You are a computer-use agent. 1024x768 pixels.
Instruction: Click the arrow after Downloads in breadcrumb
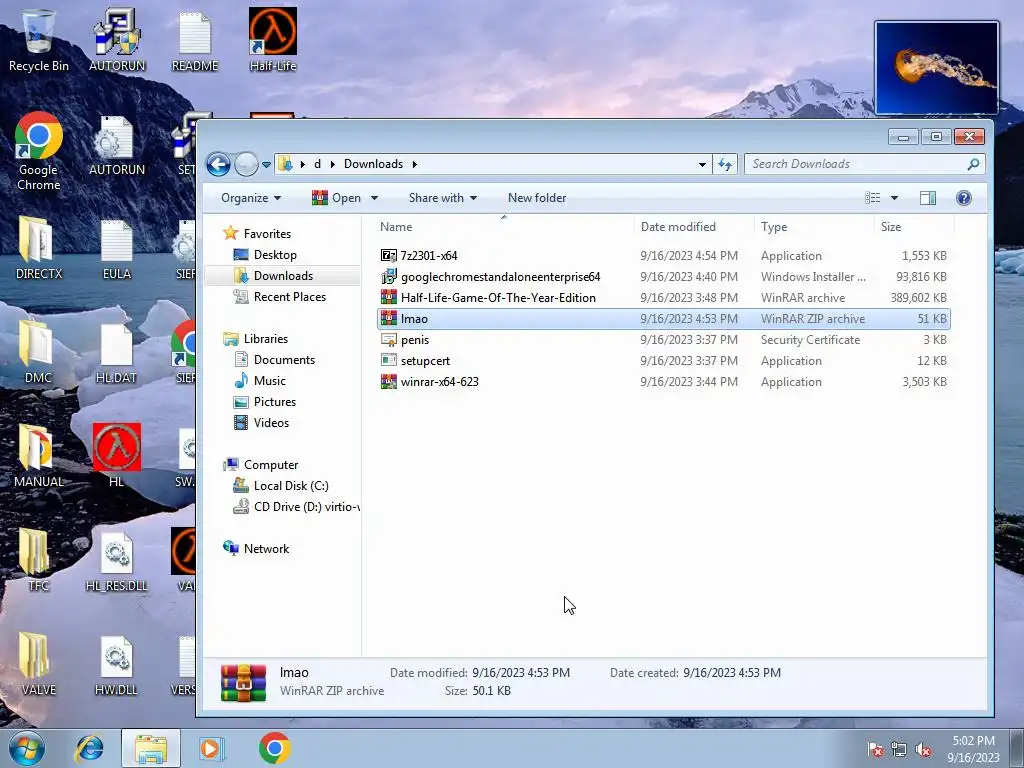pos(415,164)
